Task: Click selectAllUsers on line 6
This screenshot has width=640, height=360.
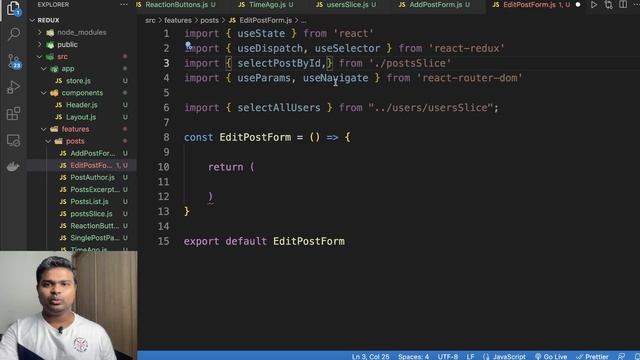Action: click(279, 108)
